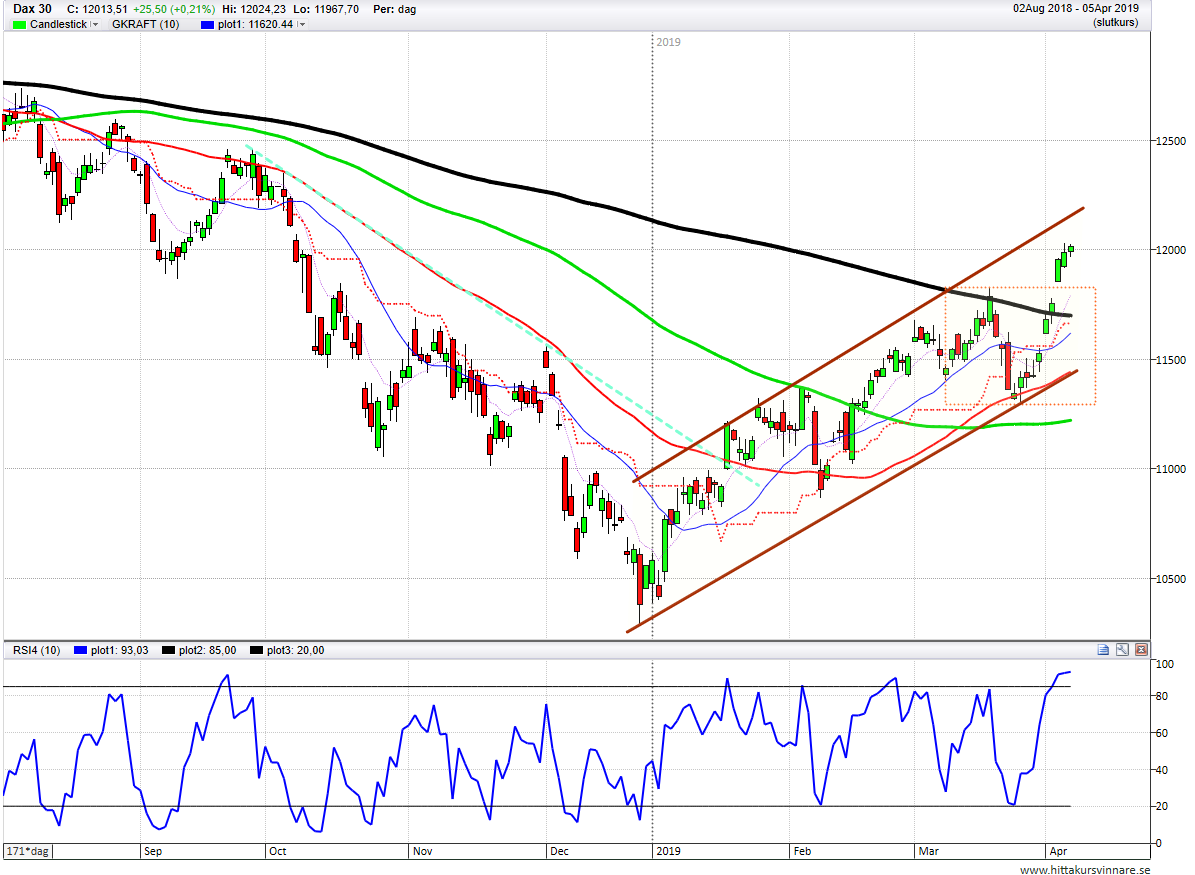Click the blue plot1 swatch in top legend
The height and width of the screenshot is (875, 1195).
tap(207, 24)
